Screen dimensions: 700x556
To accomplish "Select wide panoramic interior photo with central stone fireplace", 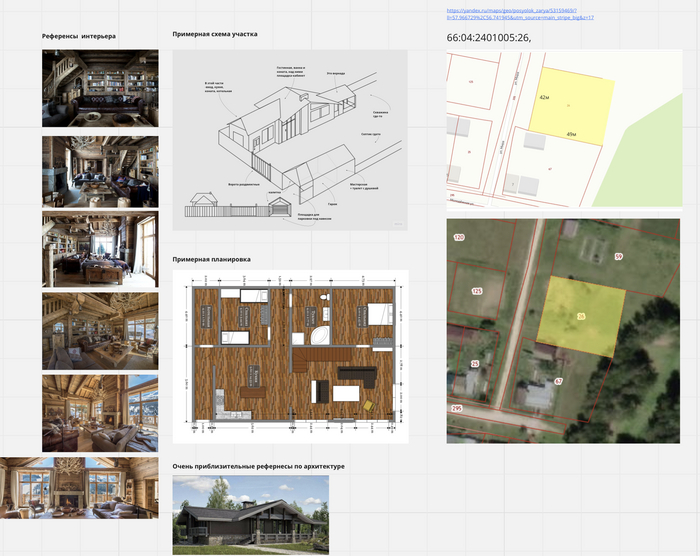I will coord(79,488).
